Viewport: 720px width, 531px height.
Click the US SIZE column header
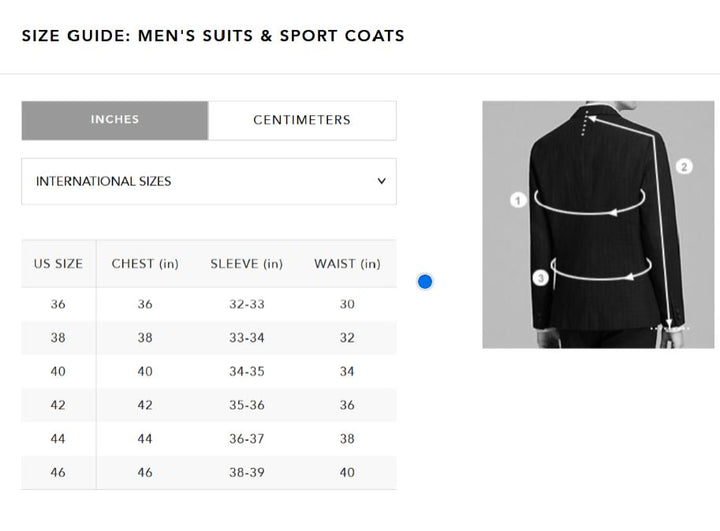[x=58, y=264]
